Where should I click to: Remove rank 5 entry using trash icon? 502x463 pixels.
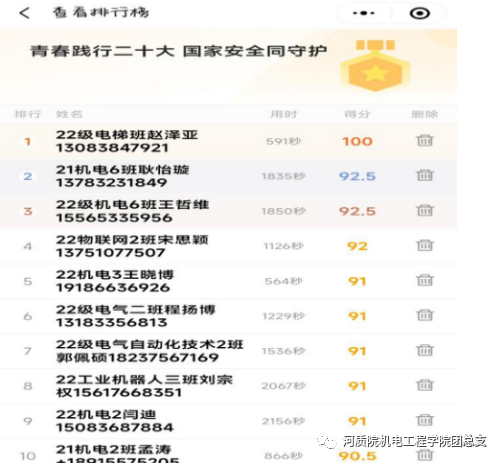pyautogui.click(x=425, y=280)
